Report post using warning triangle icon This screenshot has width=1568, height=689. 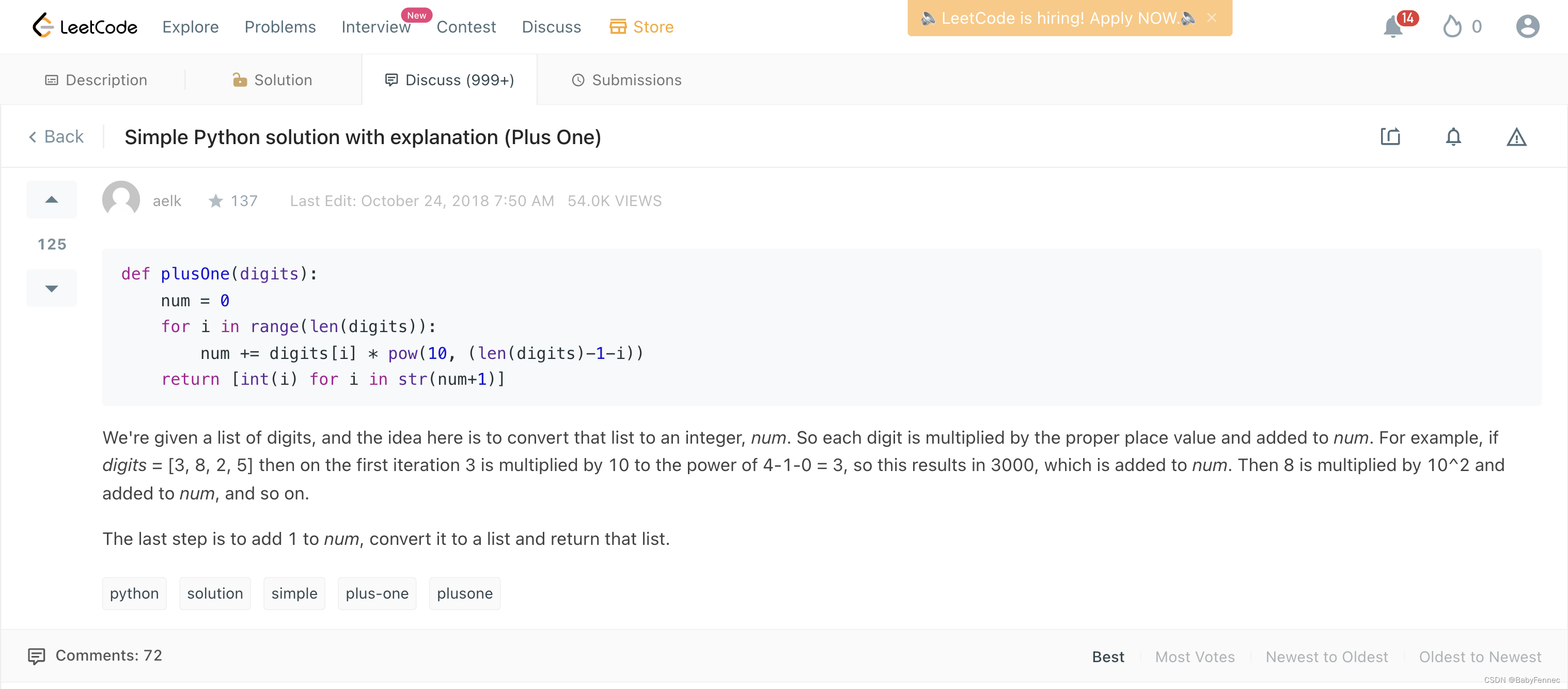point(1516,137)
